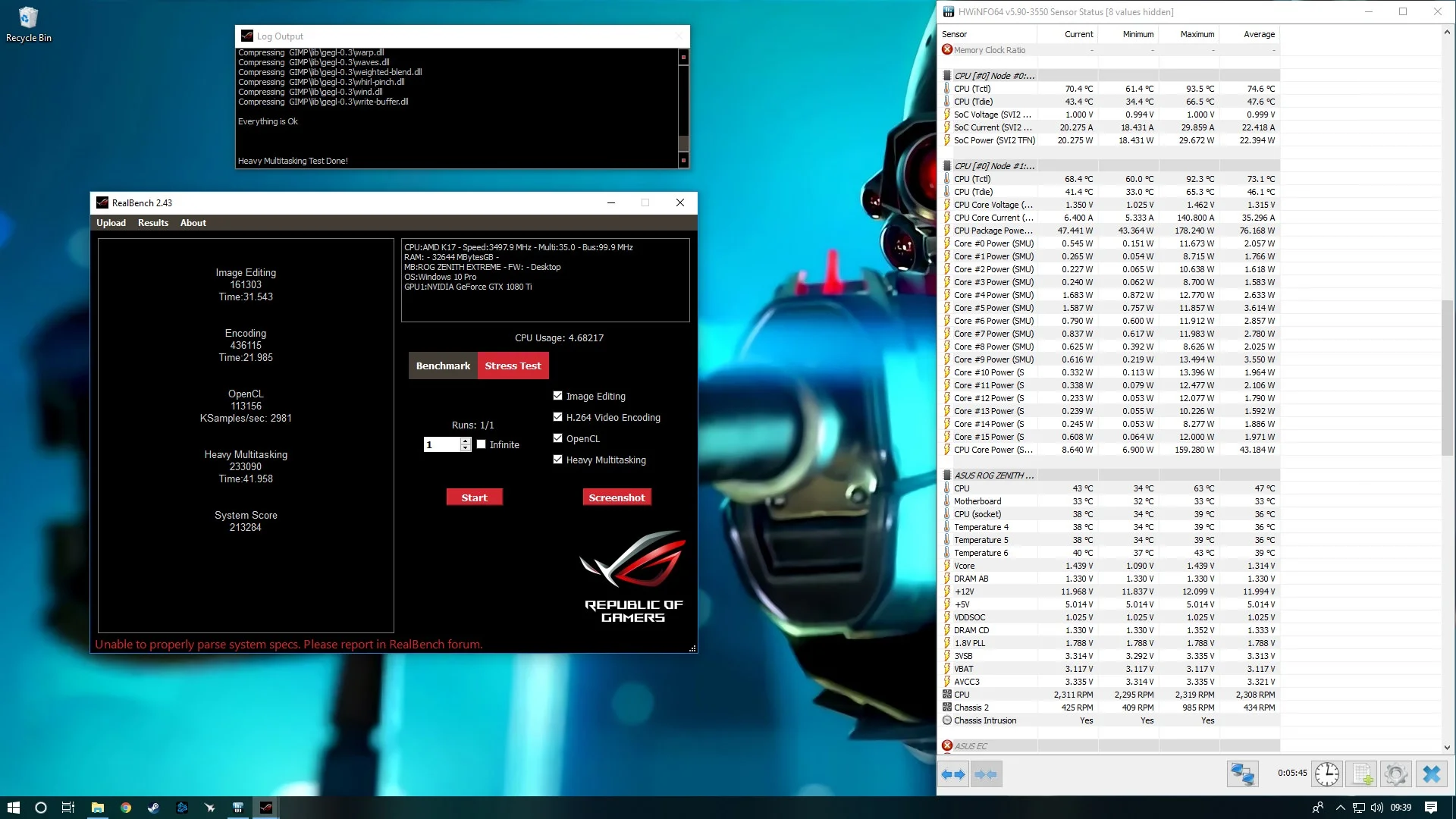This screenshot has width=1456, height=819.
Task: Click HWiNFO shrink columns arrows icon
Action: click(x=986, y=774)
